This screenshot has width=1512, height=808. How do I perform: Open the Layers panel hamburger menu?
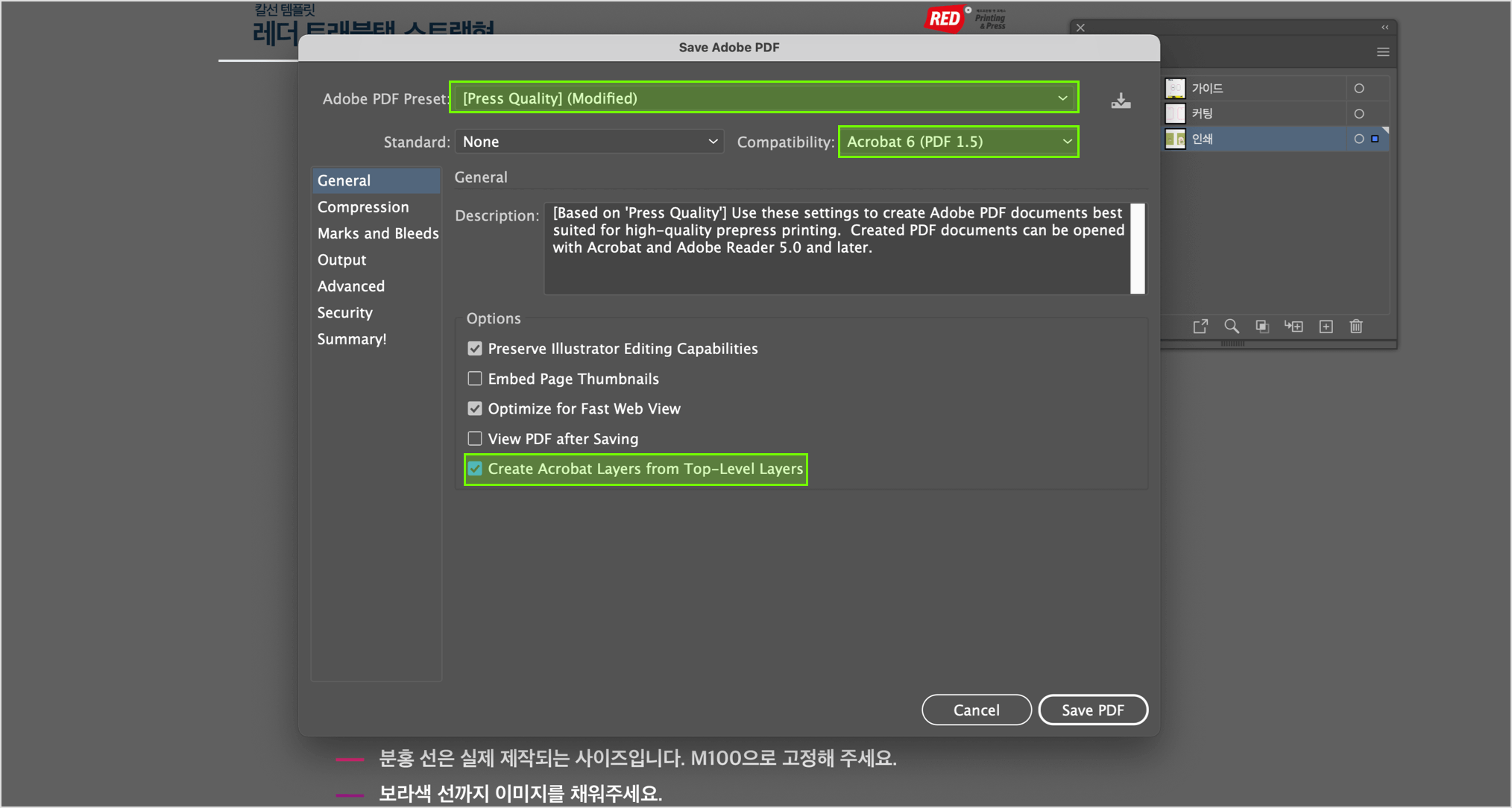[x=1383, y=52]
